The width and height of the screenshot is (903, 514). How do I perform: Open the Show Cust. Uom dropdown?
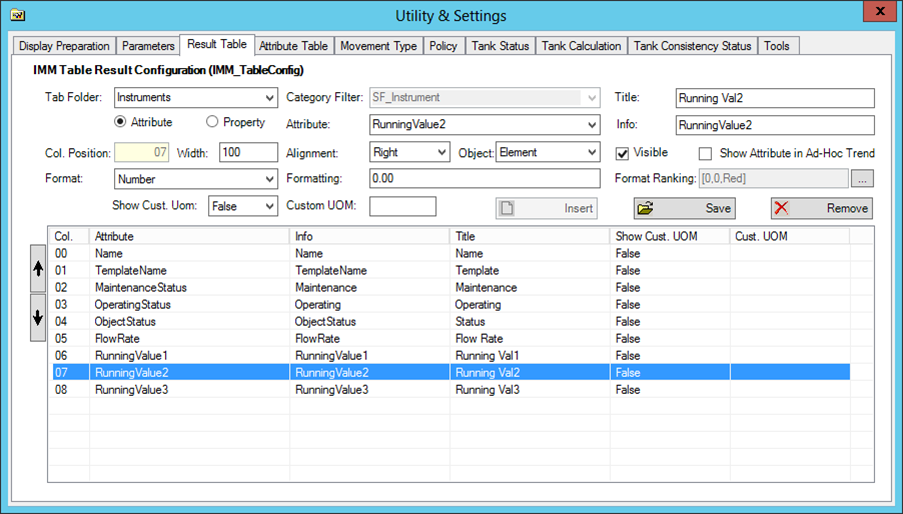[x=270, y=207]
